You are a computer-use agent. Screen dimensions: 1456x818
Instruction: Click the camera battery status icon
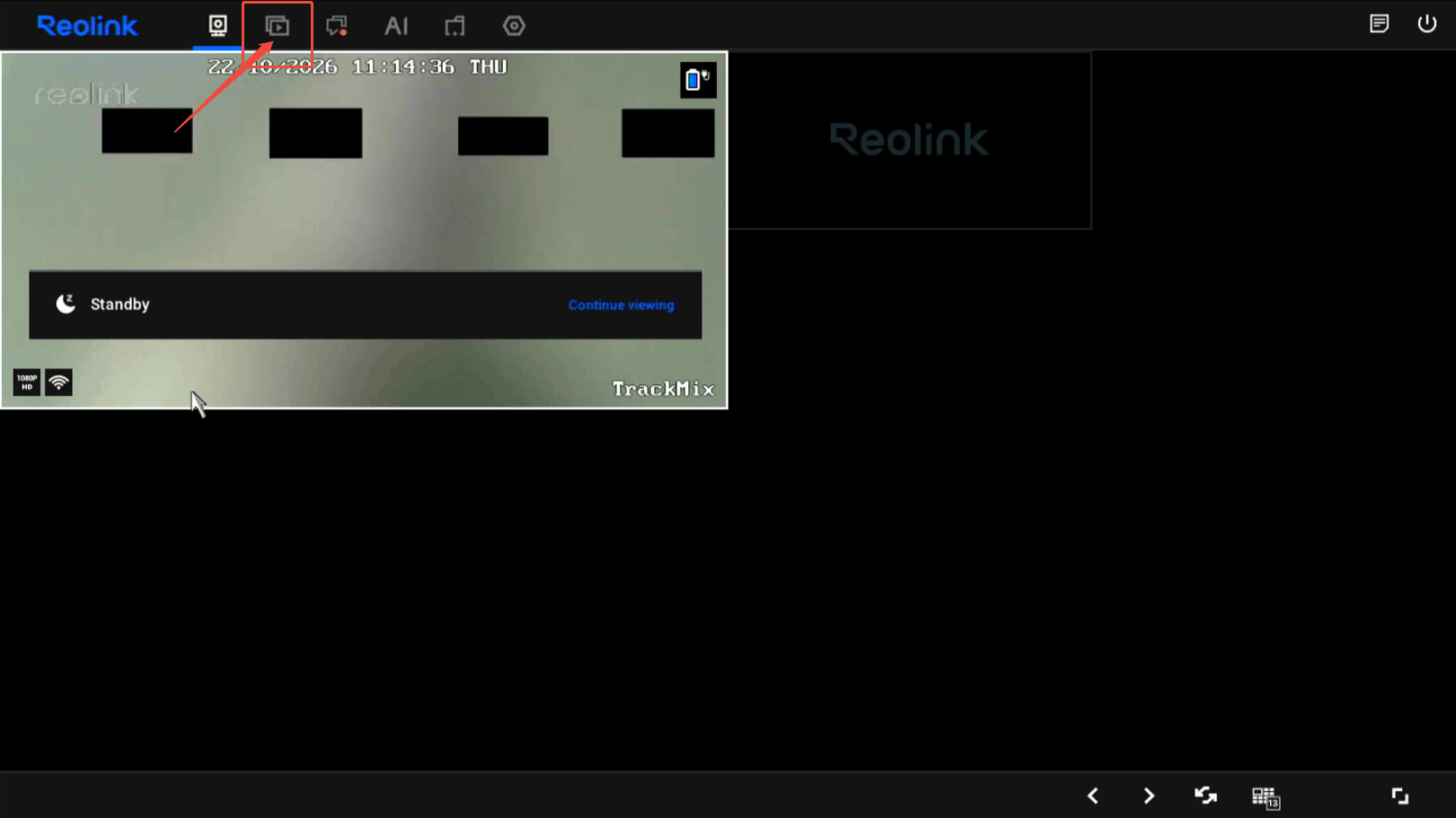point(698,80)
